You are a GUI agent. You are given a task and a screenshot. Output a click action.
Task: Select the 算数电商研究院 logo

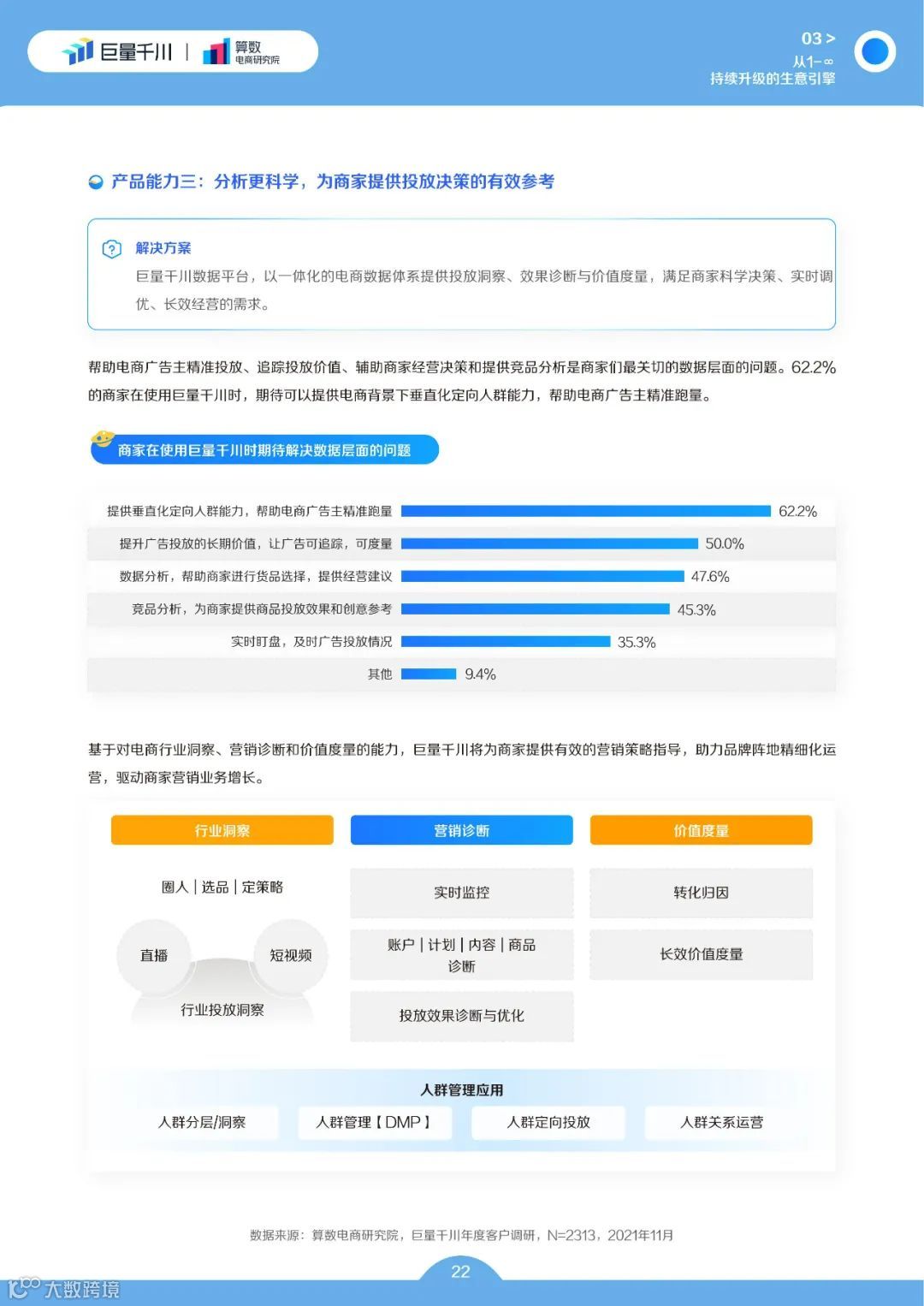pyautogui.click(x=244, y=50)
